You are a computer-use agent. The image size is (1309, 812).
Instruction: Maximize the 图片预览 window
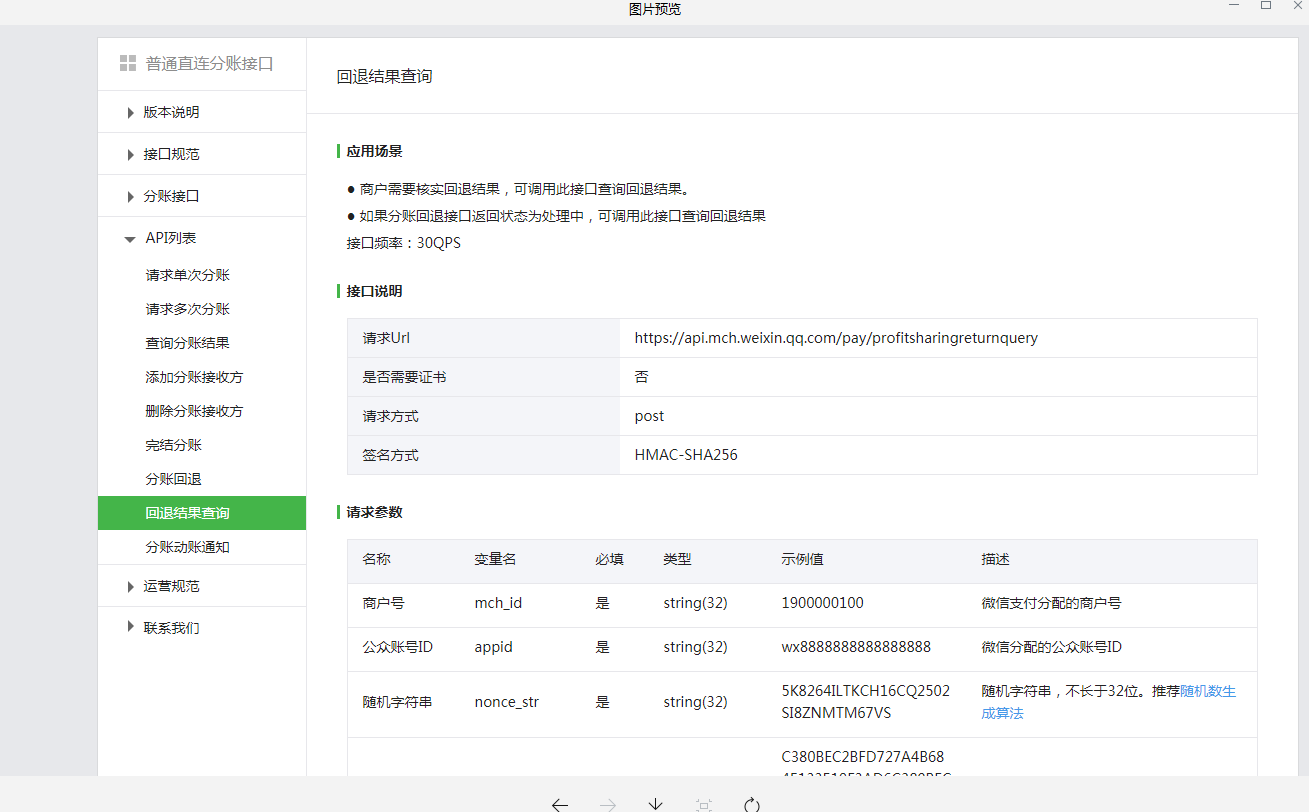point(1266,6)
